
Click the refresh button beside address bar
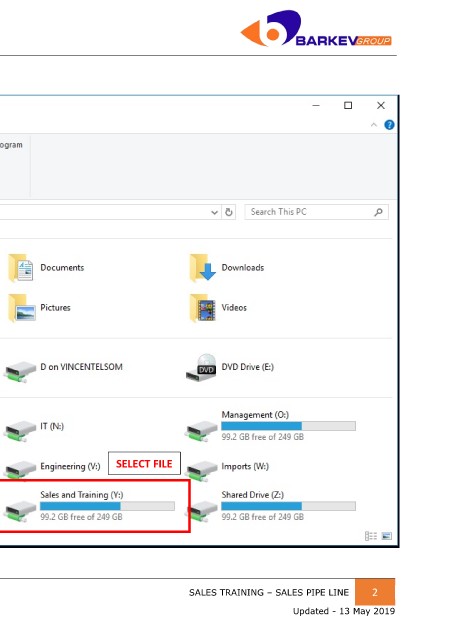(229, 212)
